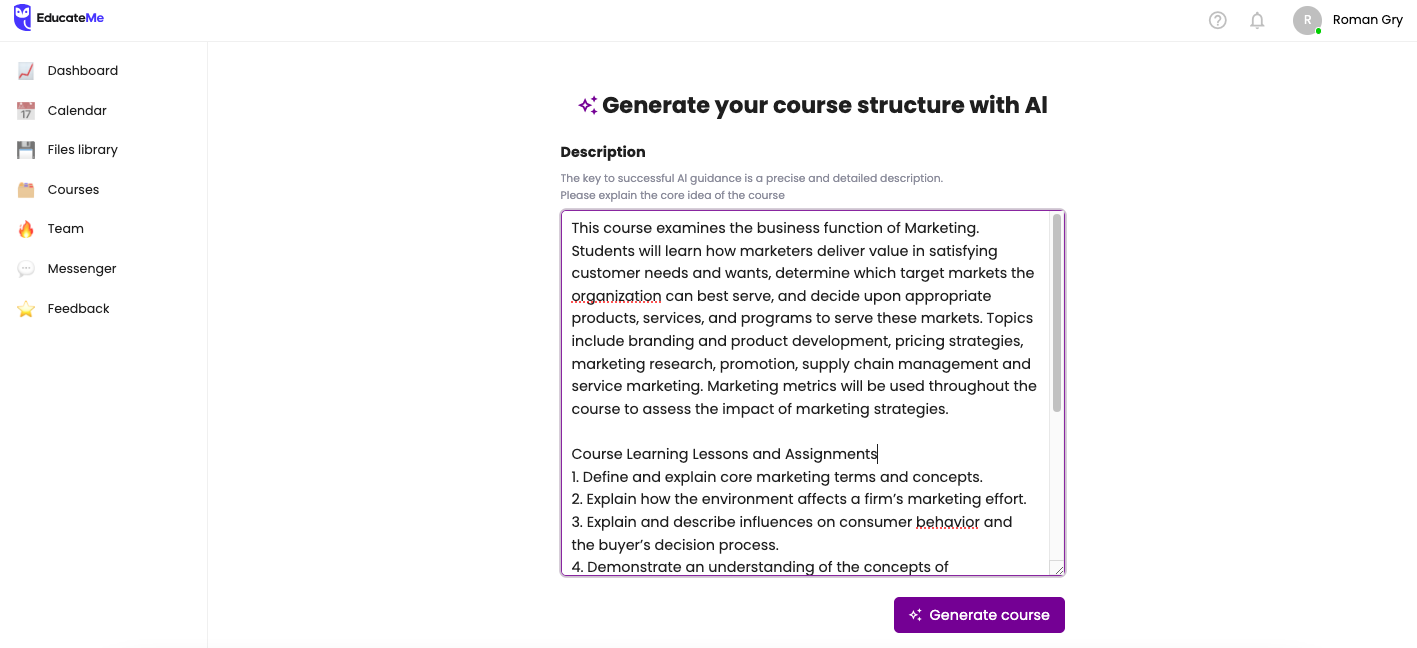Open the notifications bell
1417x648 pixels.
click(1257, 20)
